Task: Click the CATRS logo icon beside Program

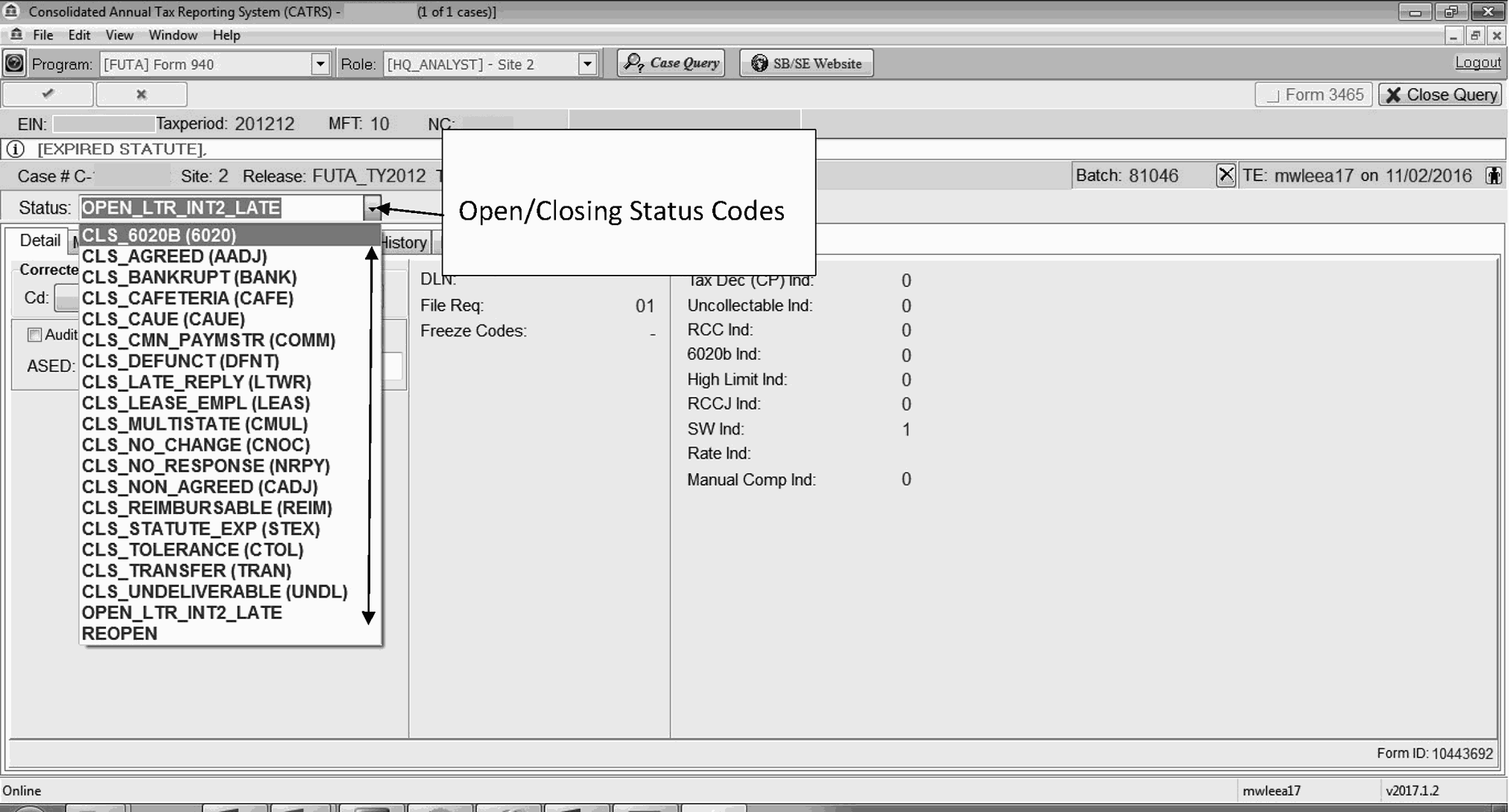Action: pos(14,63)
